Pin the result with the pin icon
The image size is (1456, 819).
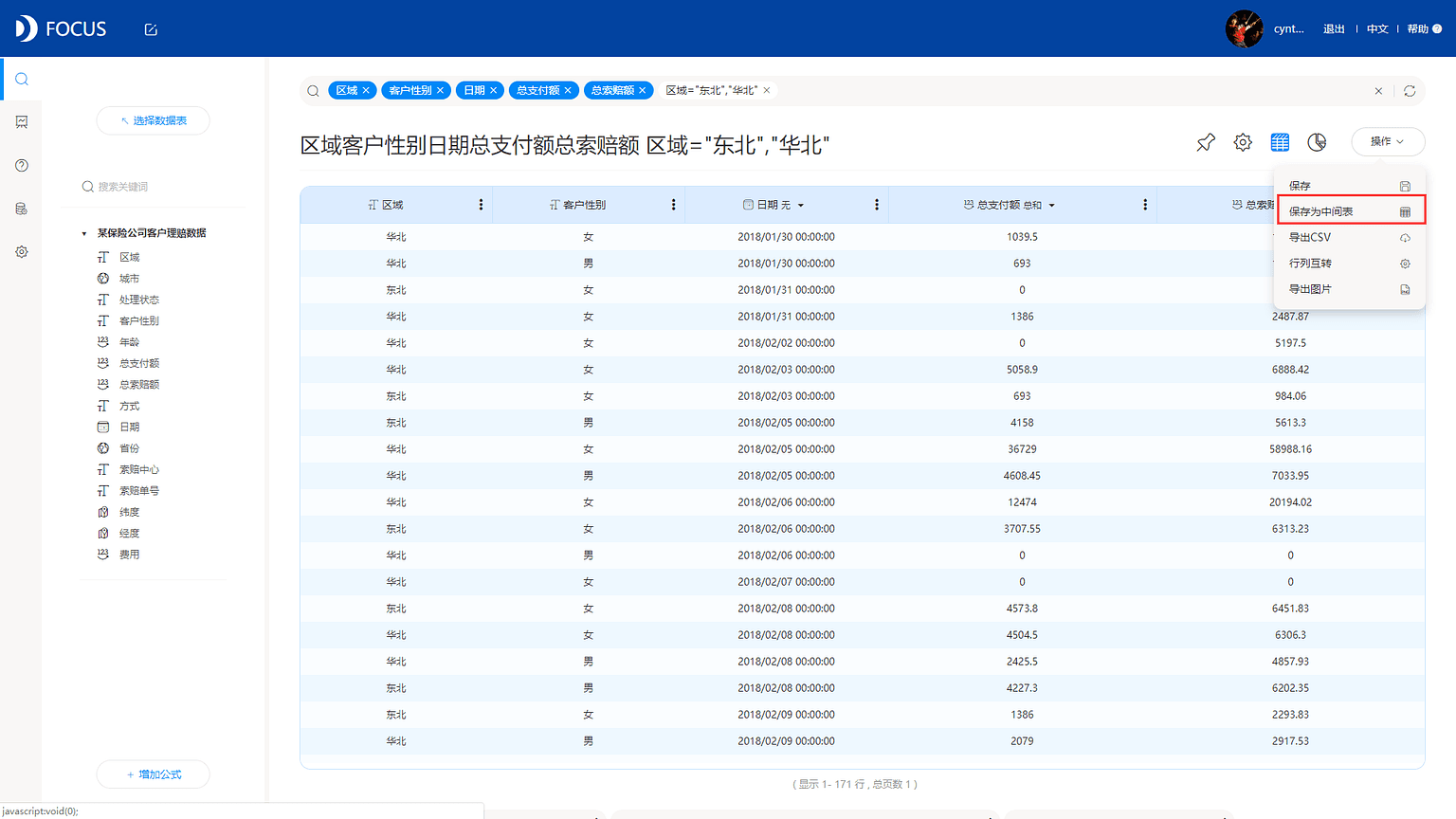pyautogui.click(x=1206, y=142)
